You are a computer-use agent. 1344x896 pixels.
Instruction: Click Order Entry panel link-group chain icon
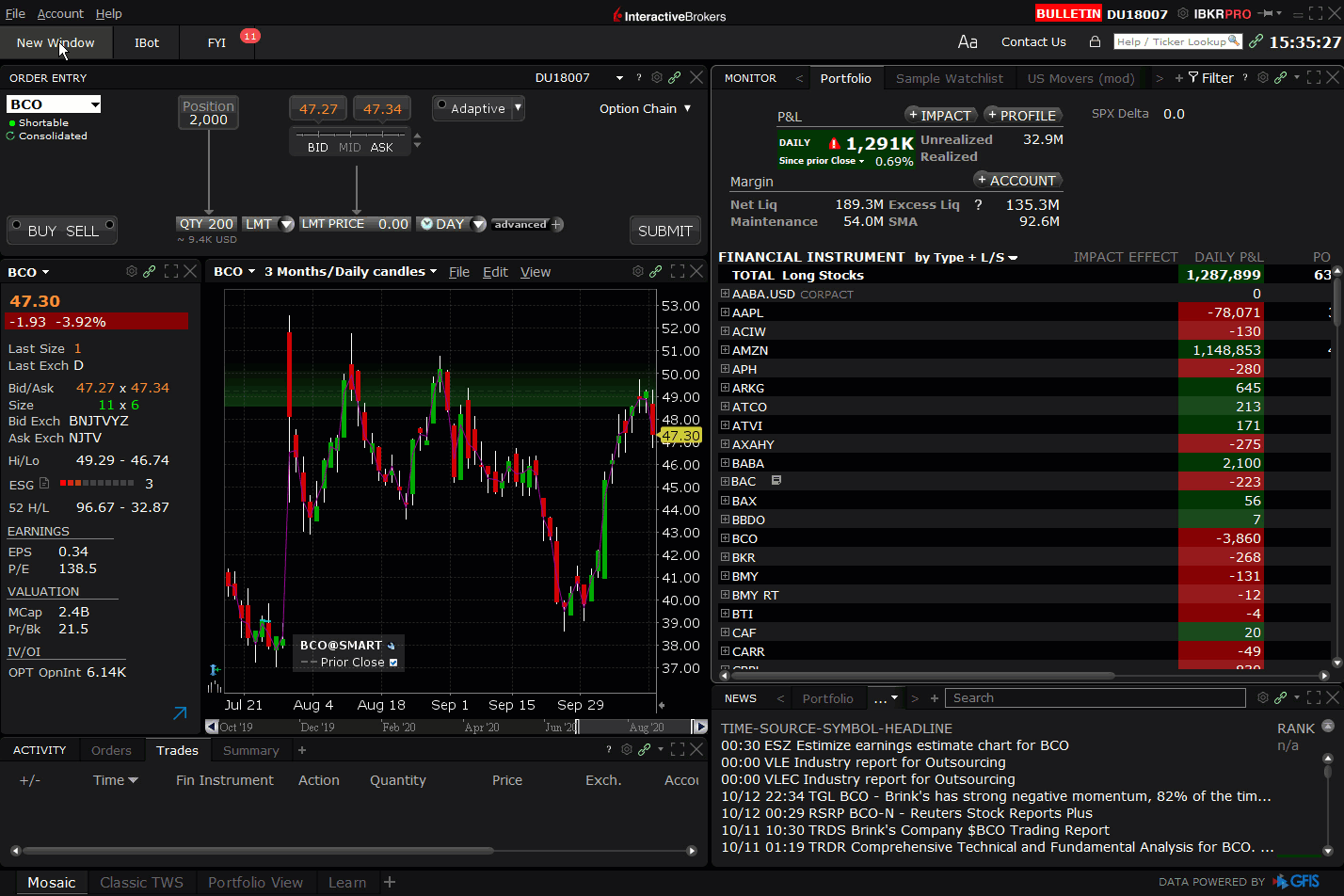675,77
